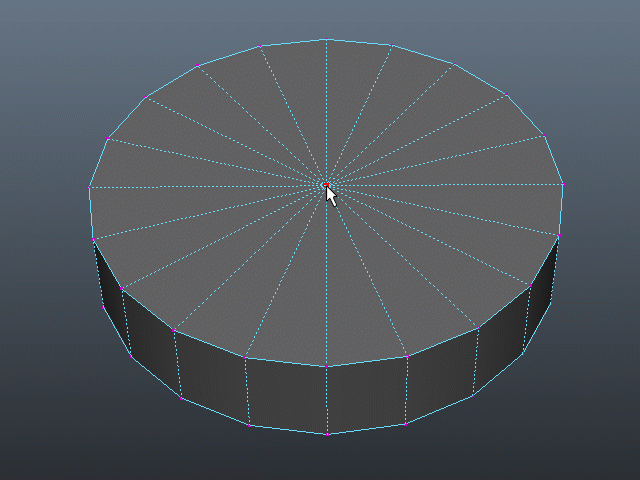
Task: Select the radial edge from center to rightmost vertex
Action: pyautogui.click(x=446, y=185)
